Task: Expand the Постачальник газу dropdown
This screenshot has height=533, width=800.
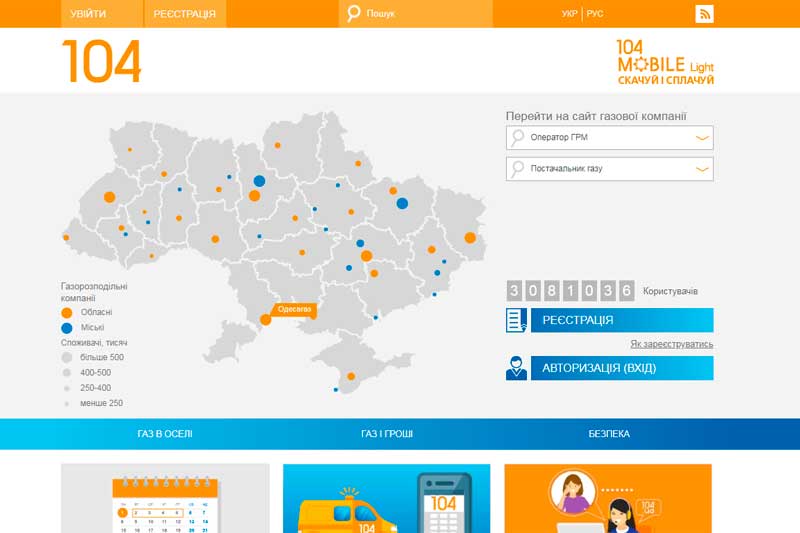Action: click(x=702, y=169)
